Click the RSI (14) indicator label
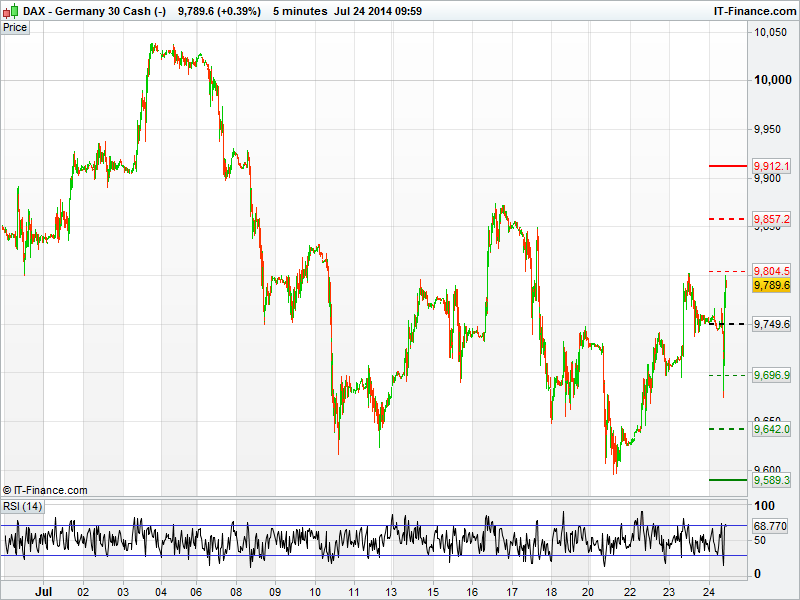 (x=22, y=507)
